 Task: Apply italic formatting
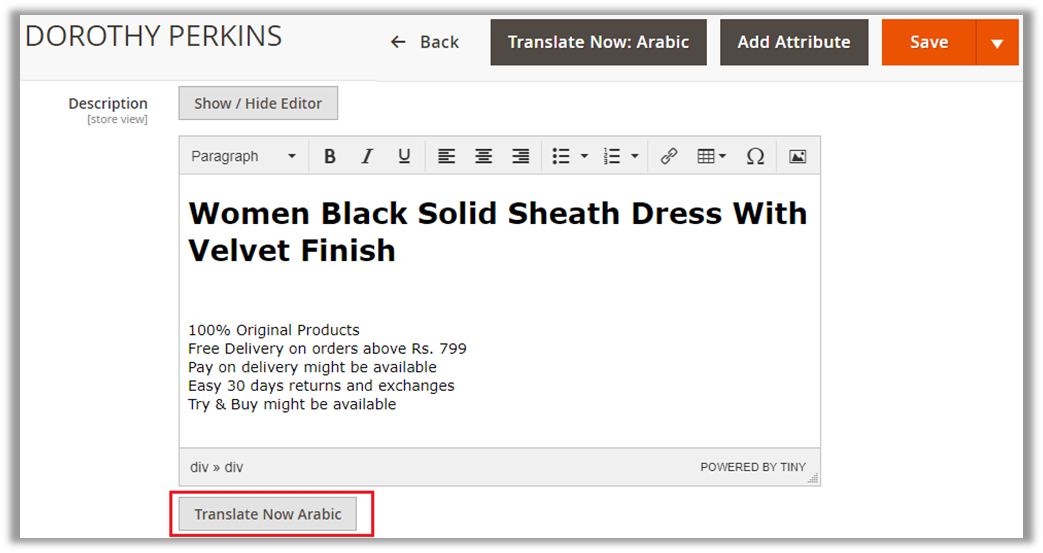pos(367,156)
